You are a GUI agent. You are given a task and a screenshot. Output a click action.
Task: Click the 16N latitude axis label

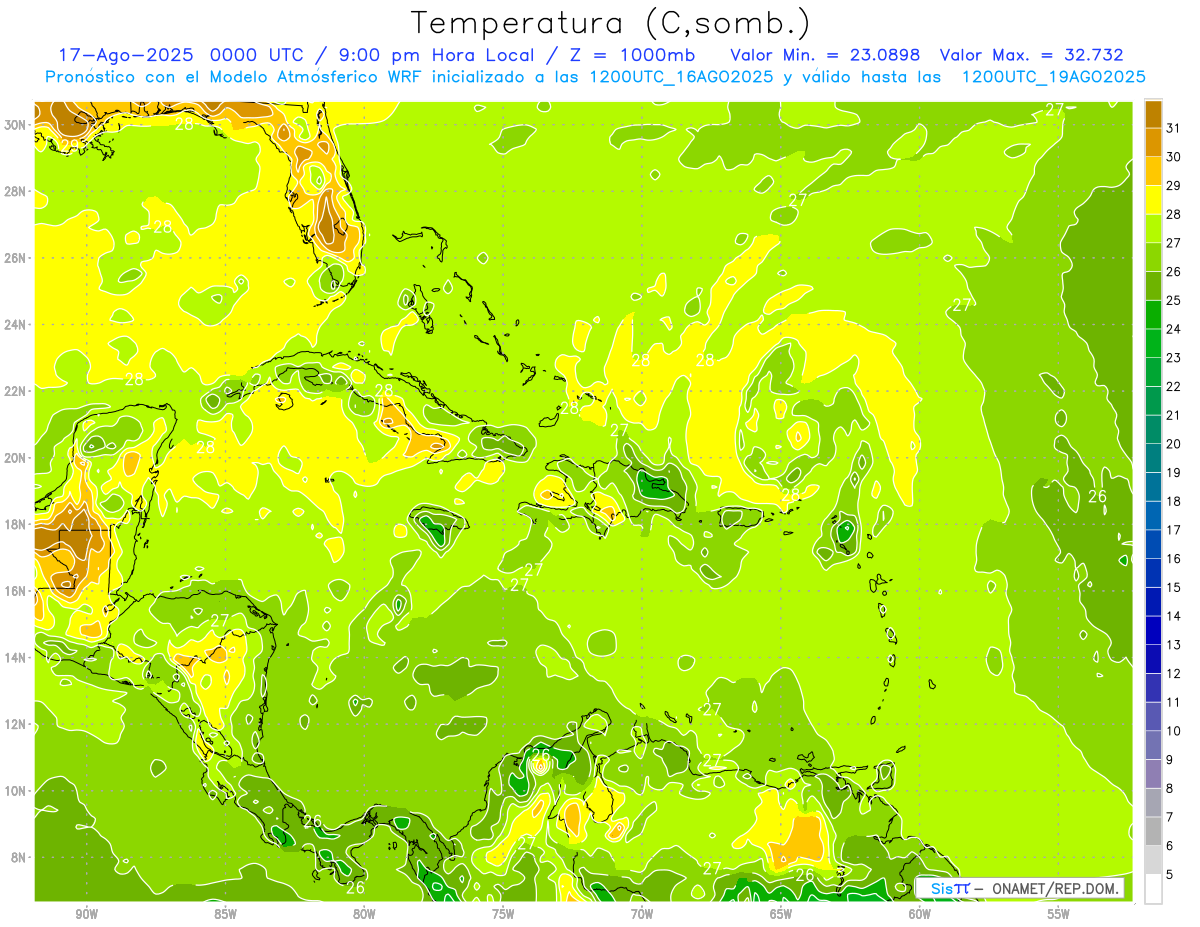click(15, 591)
